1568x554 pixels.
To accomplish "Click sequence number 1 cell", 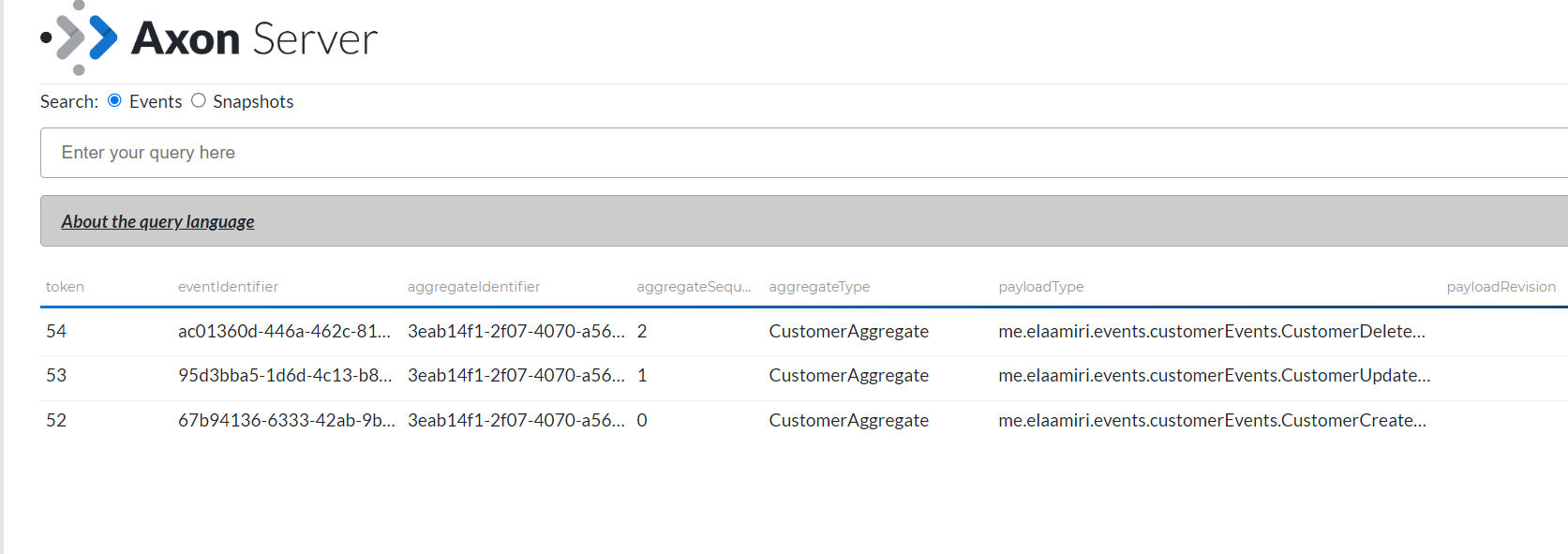I will click(642, 375).
